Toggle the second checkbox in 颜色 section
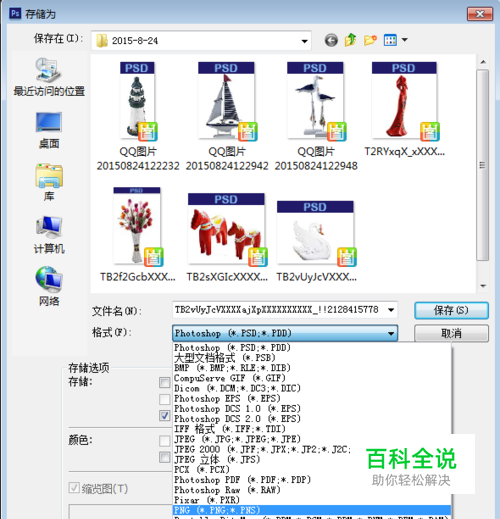 click(164, 457)
